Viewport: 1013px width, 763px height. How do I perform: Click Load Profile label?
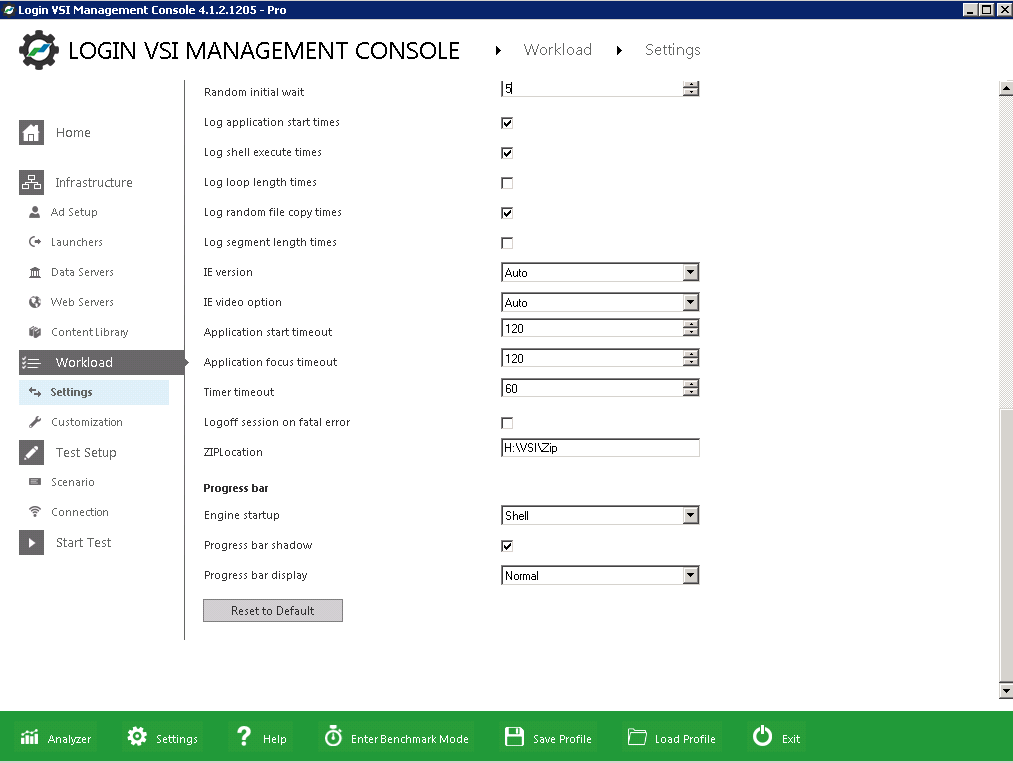(685, 739)
